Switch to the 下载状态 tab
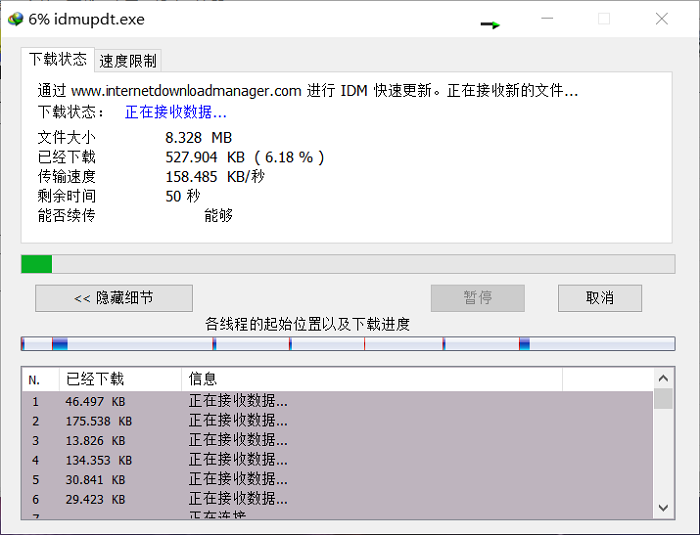Image resolution: width=700 pixels, height=535 pixels. point(58,59)
